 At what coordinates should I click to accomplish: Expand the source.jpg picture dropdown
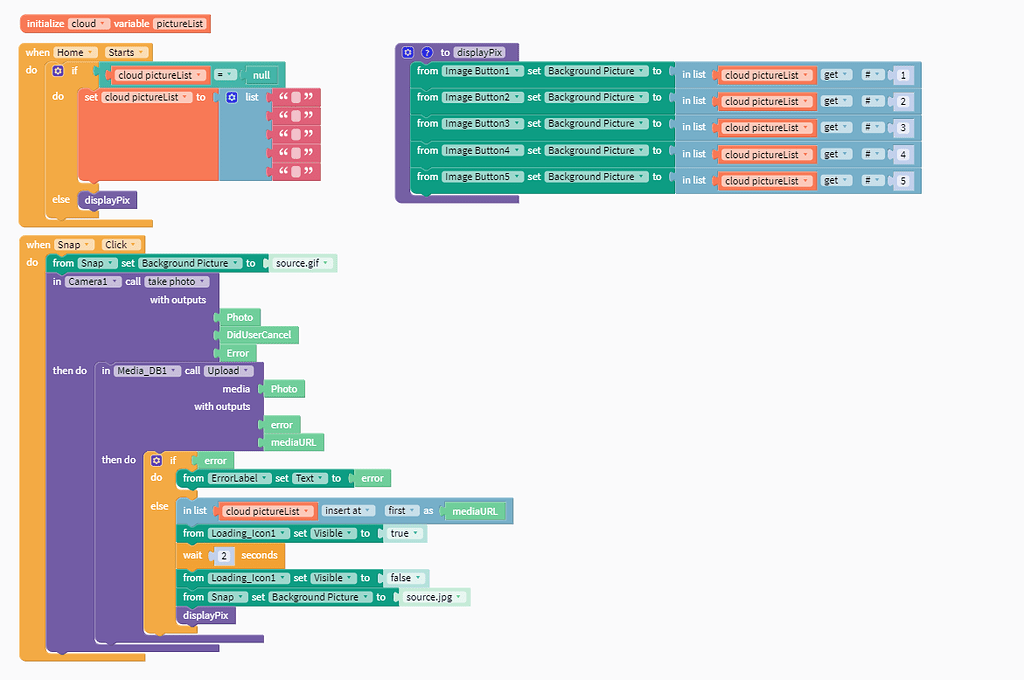click(x=434, y=597)
